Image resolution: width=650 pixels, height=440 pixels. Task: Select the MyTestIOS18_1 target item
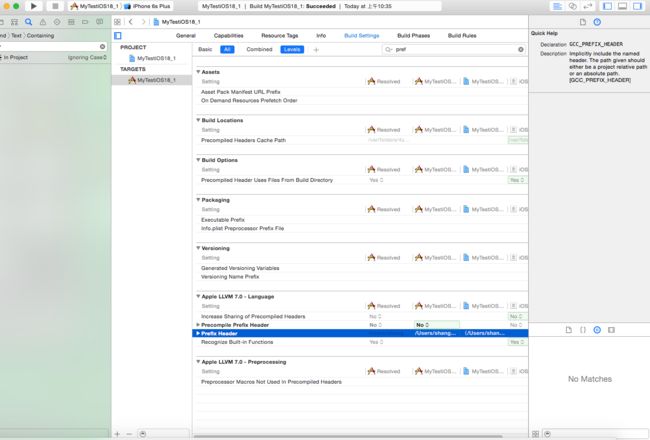152,80
